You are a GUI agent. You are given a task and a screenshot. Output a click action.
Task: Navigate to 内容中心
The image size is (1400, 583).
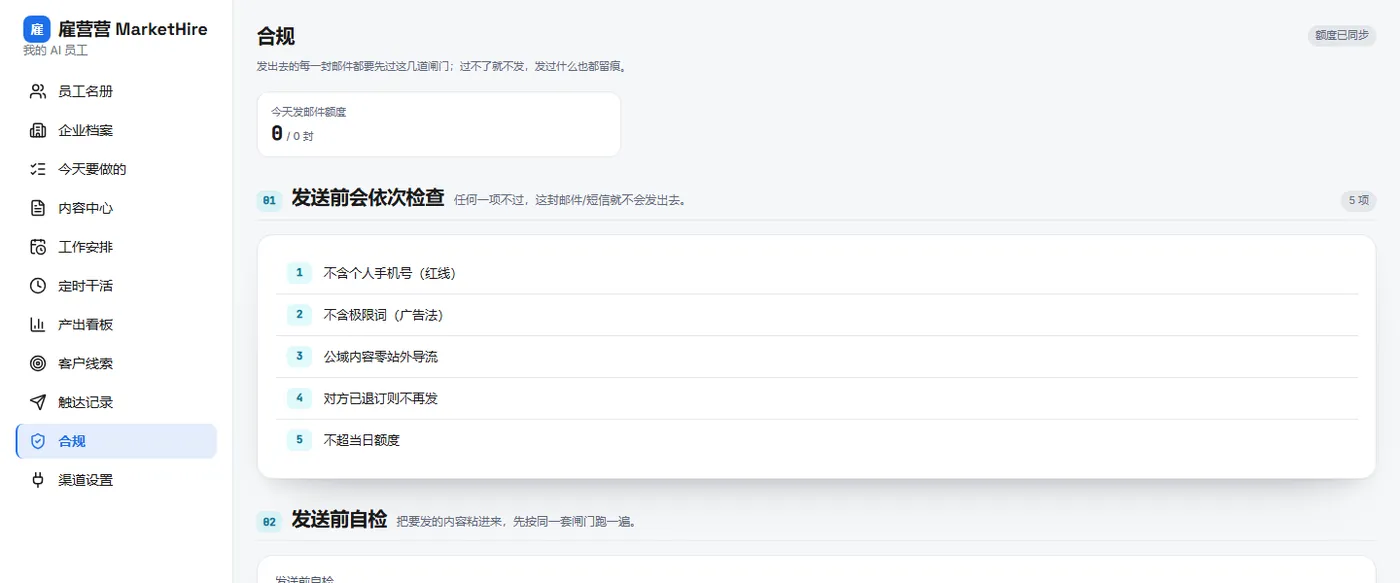tap(116, 208)
